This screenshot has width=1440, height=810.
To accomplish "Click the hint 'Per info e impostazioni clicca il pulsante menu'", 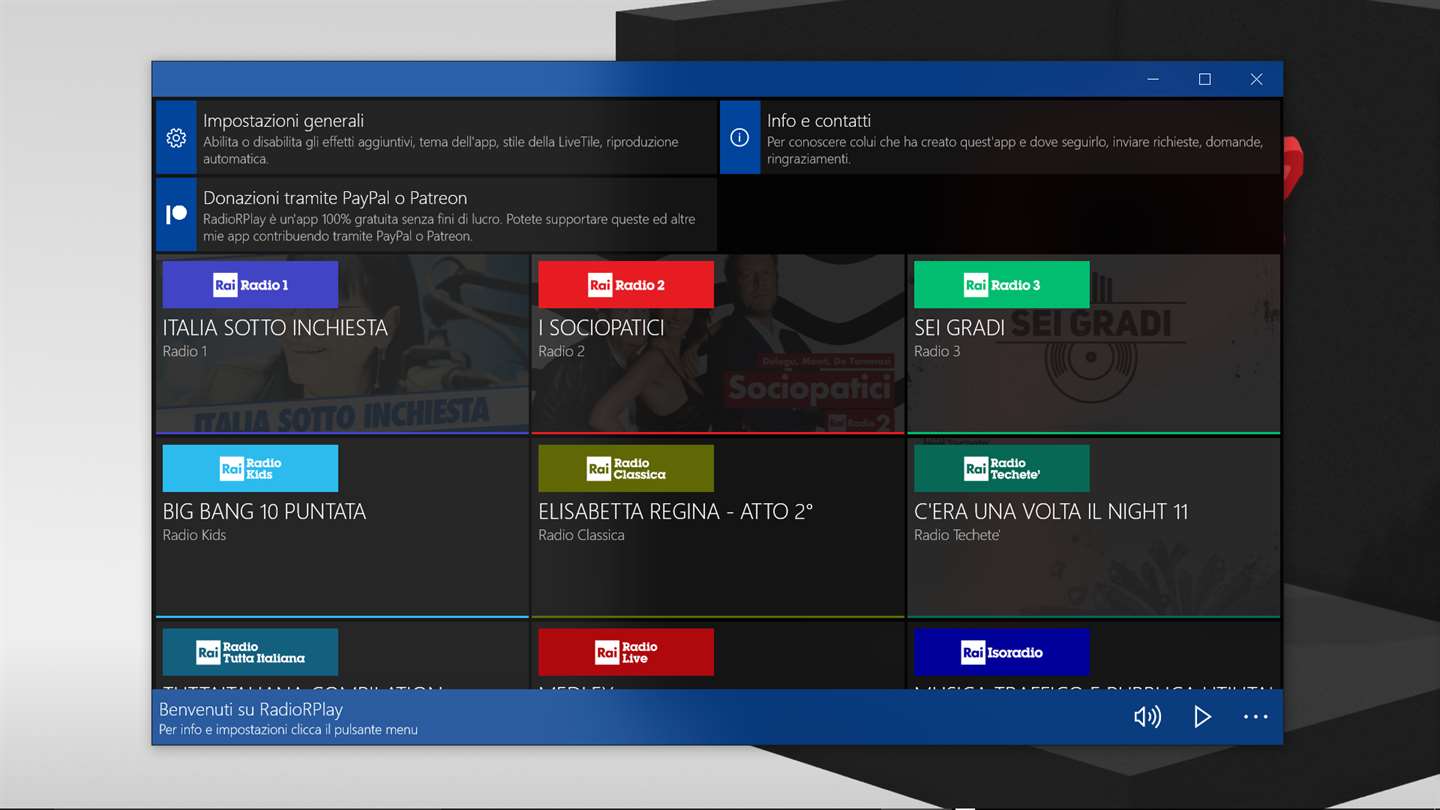I will [288, 730].
